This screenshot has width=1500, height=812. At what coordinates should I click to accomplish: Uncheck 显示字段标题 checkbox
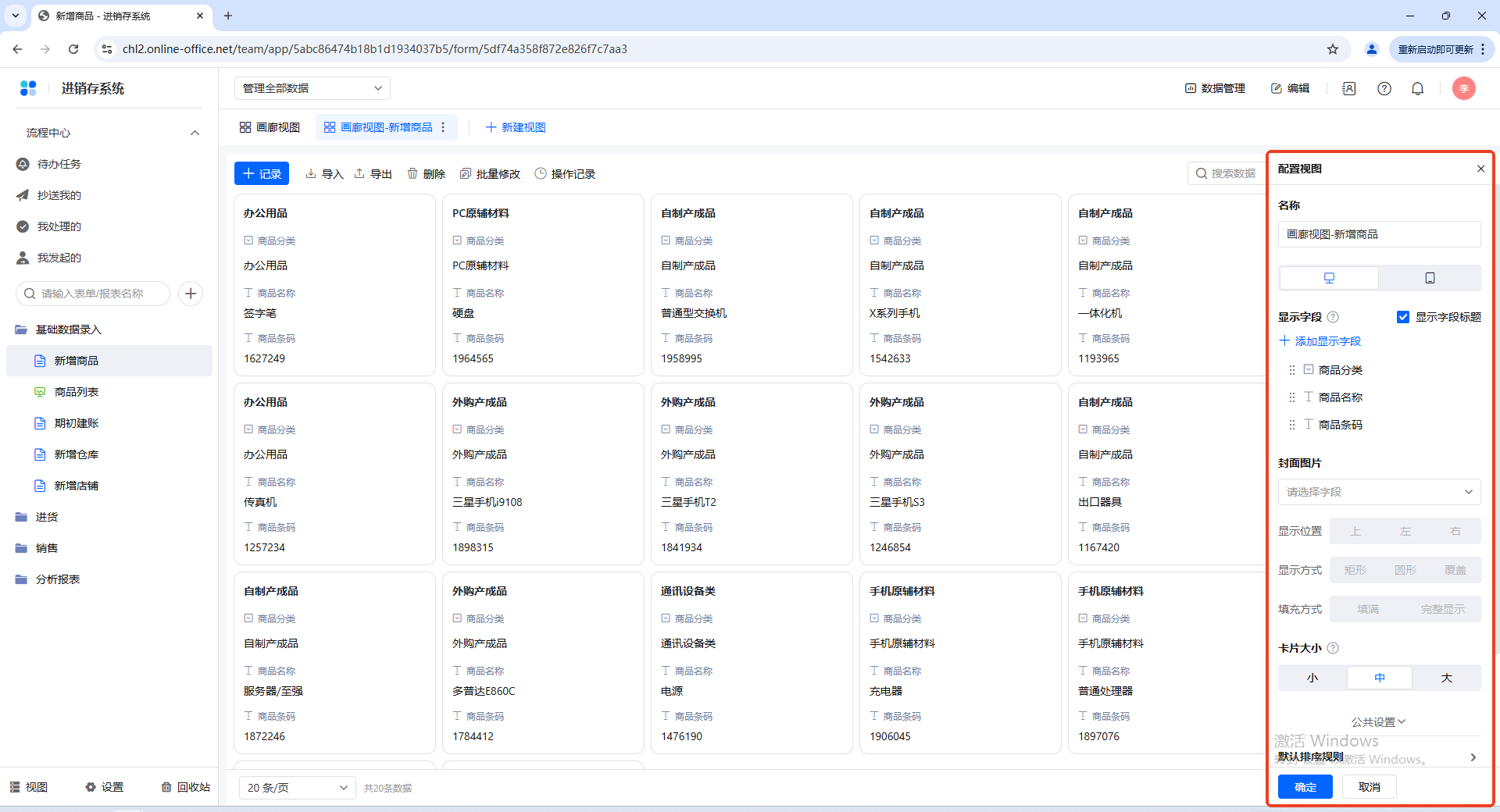(x=1403, y=317)
